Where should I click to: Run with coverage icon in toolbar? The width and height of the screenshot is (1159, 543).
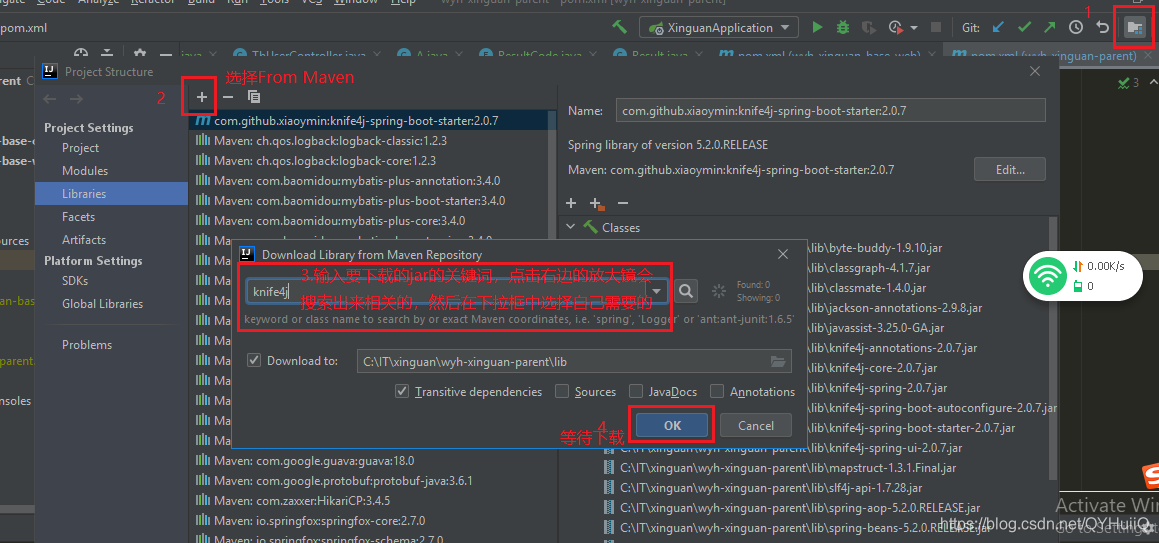869,28
